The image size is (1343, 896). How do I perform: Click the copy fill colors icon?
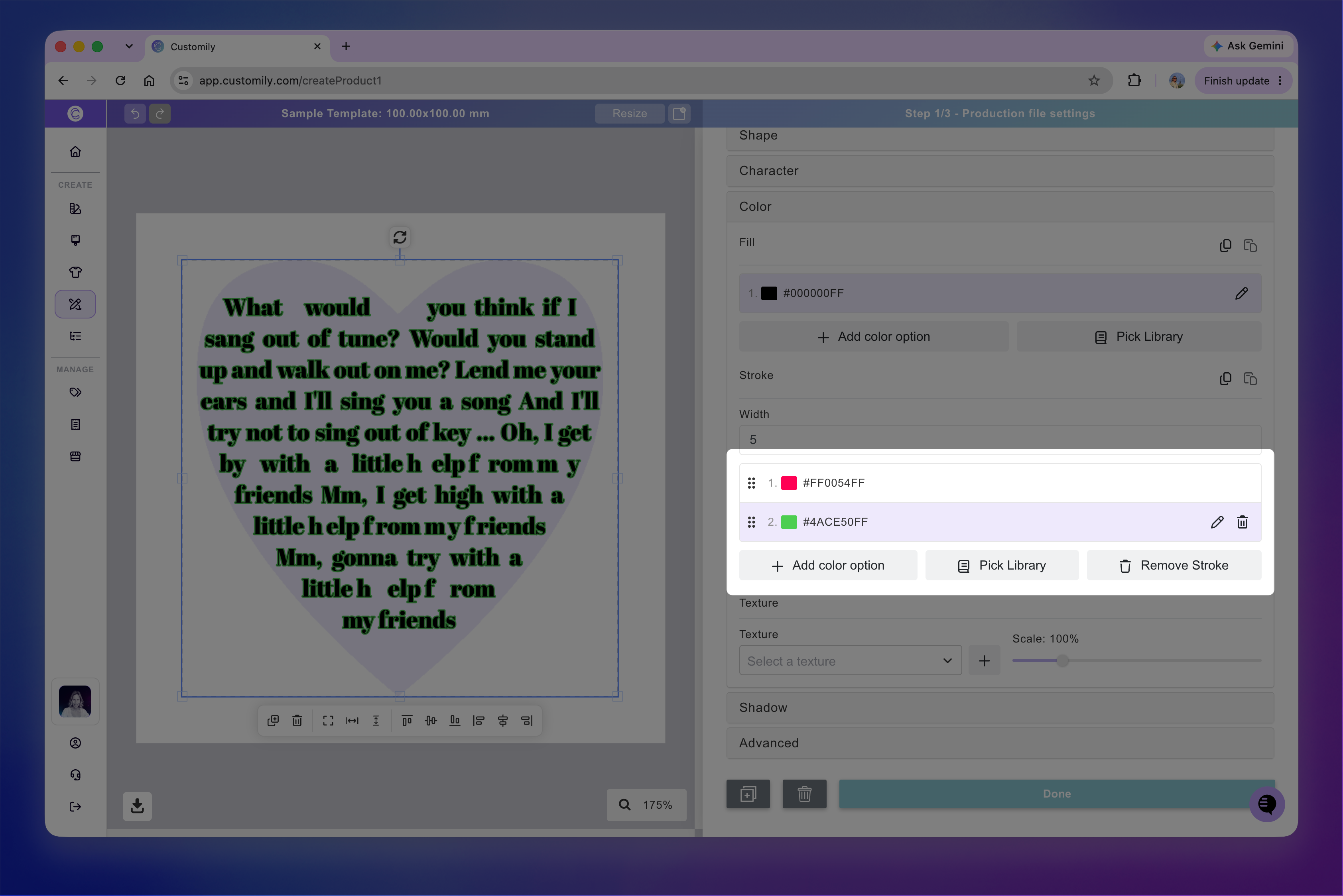click(x=1225, y=245)
